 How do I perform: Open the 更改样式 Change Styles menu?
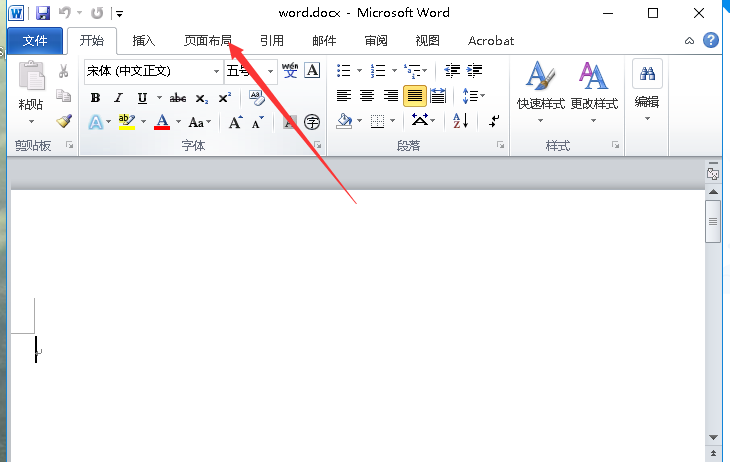(x=594, y=91)
